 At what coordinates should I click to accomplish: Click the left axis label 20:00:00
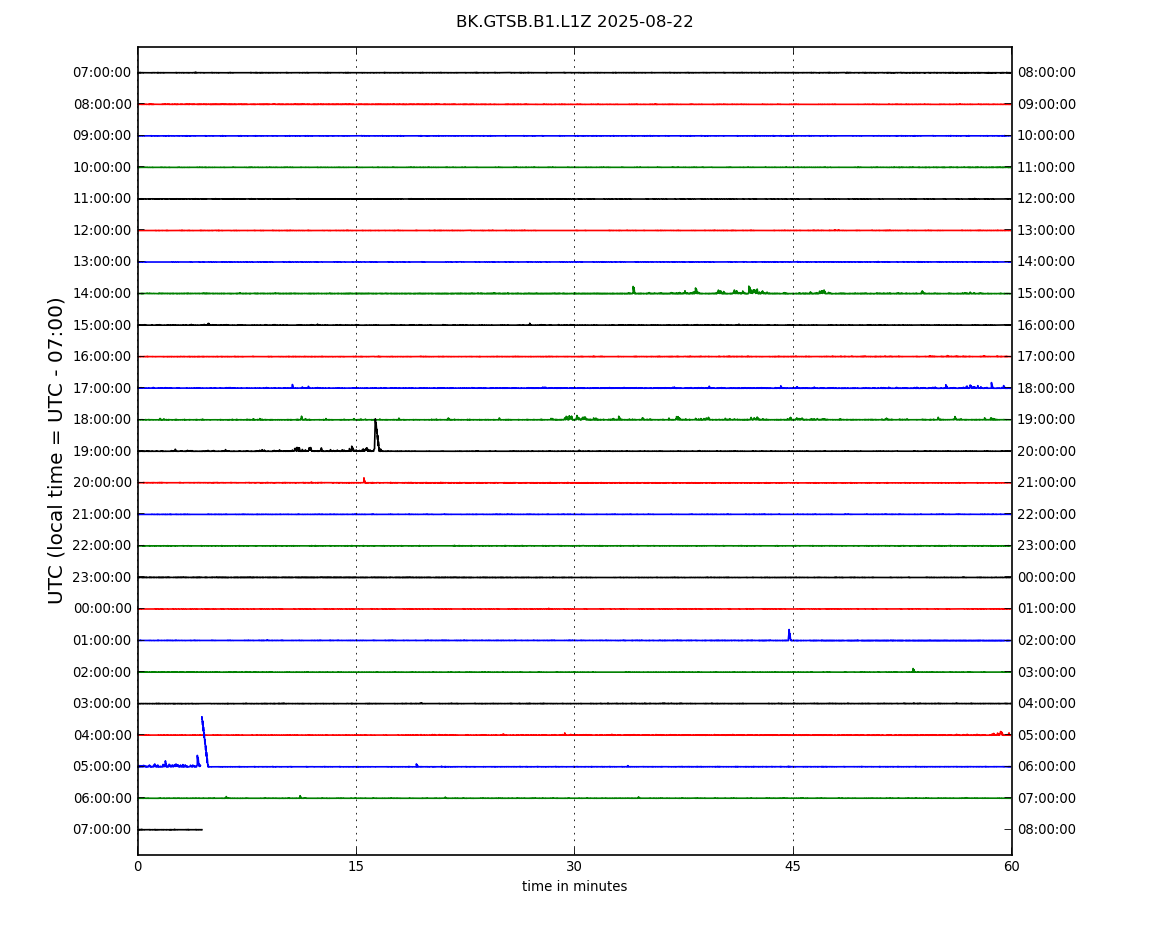[x=102, y=483]
